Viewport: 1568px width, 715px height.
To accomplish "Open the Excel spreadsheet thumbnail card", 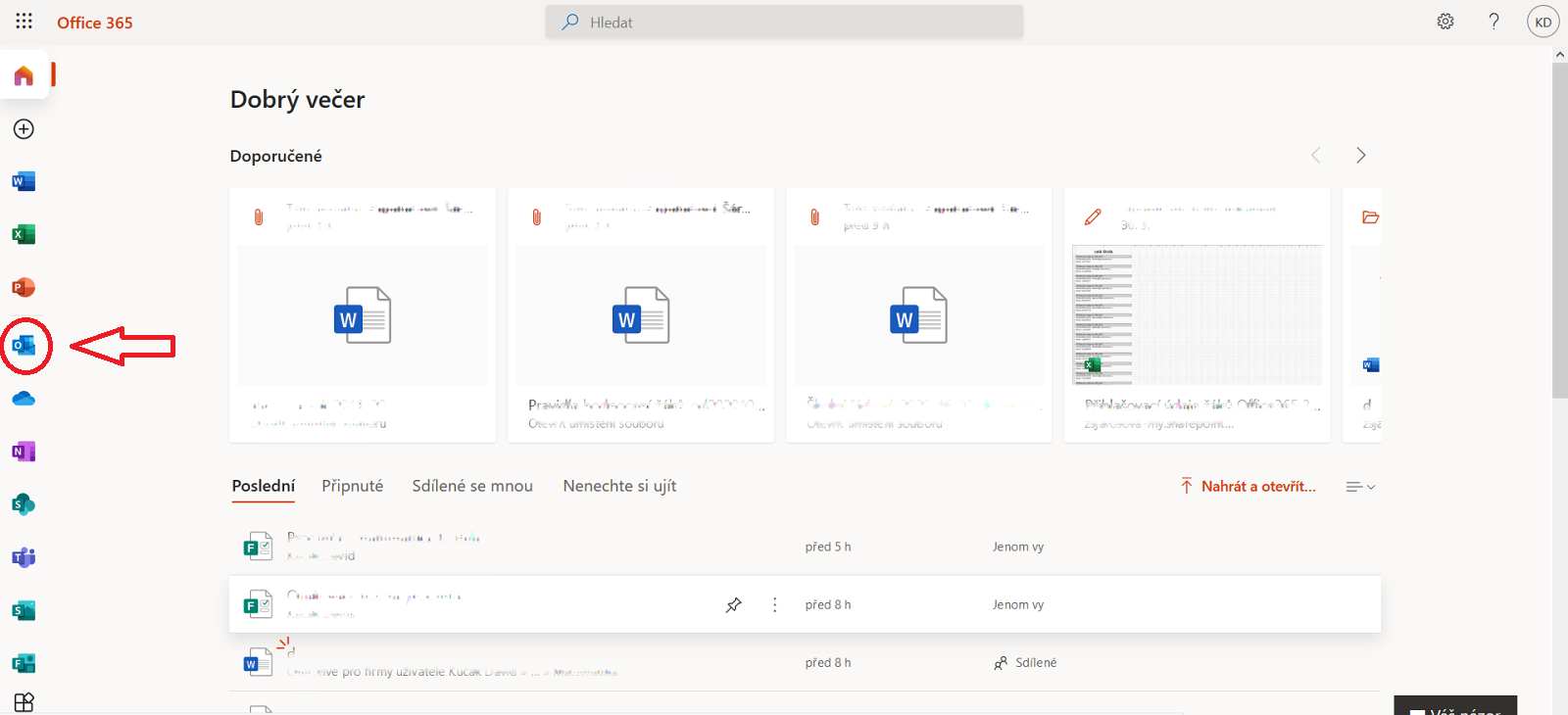I will pos(1198,314).
